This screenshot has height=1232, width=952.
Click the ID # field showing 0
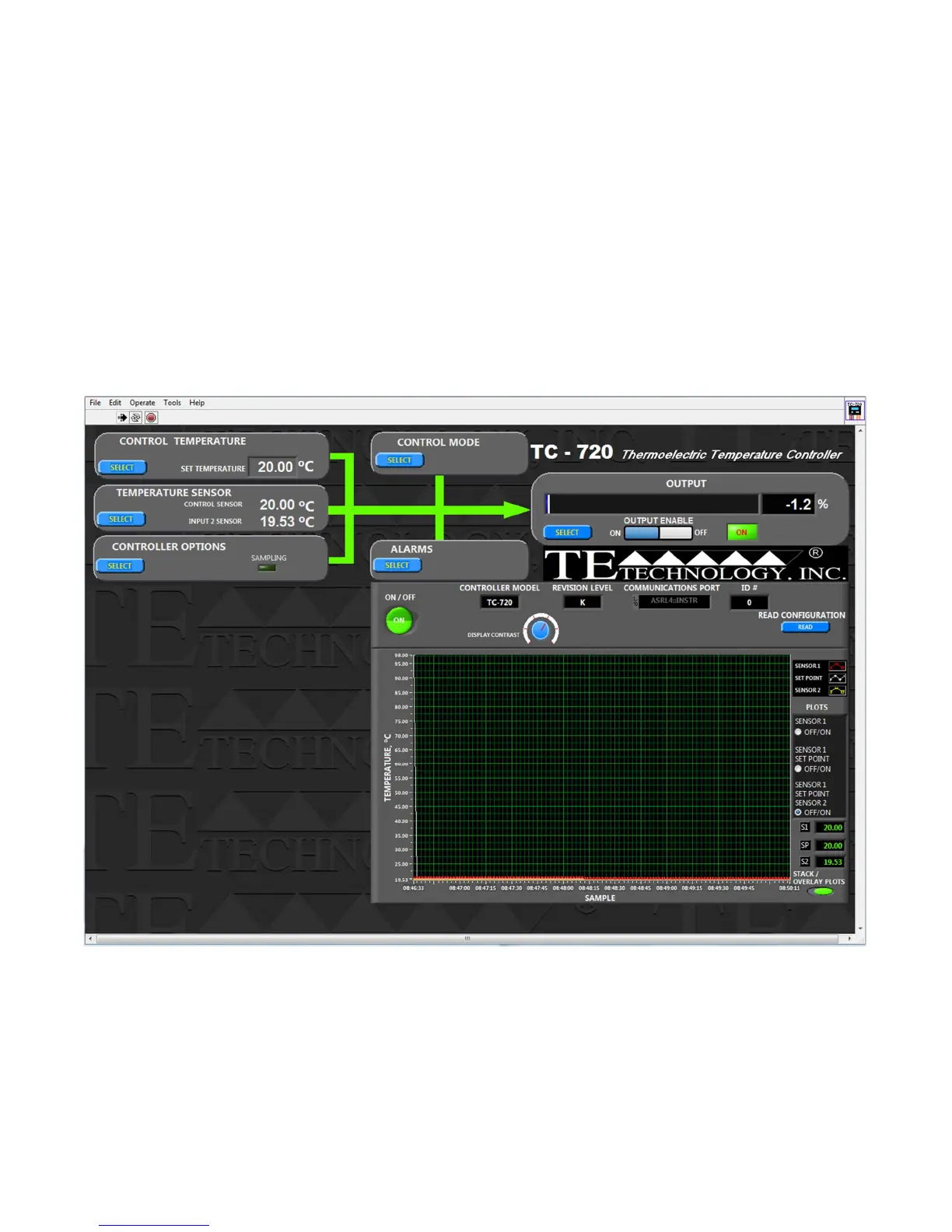point(749,602)
